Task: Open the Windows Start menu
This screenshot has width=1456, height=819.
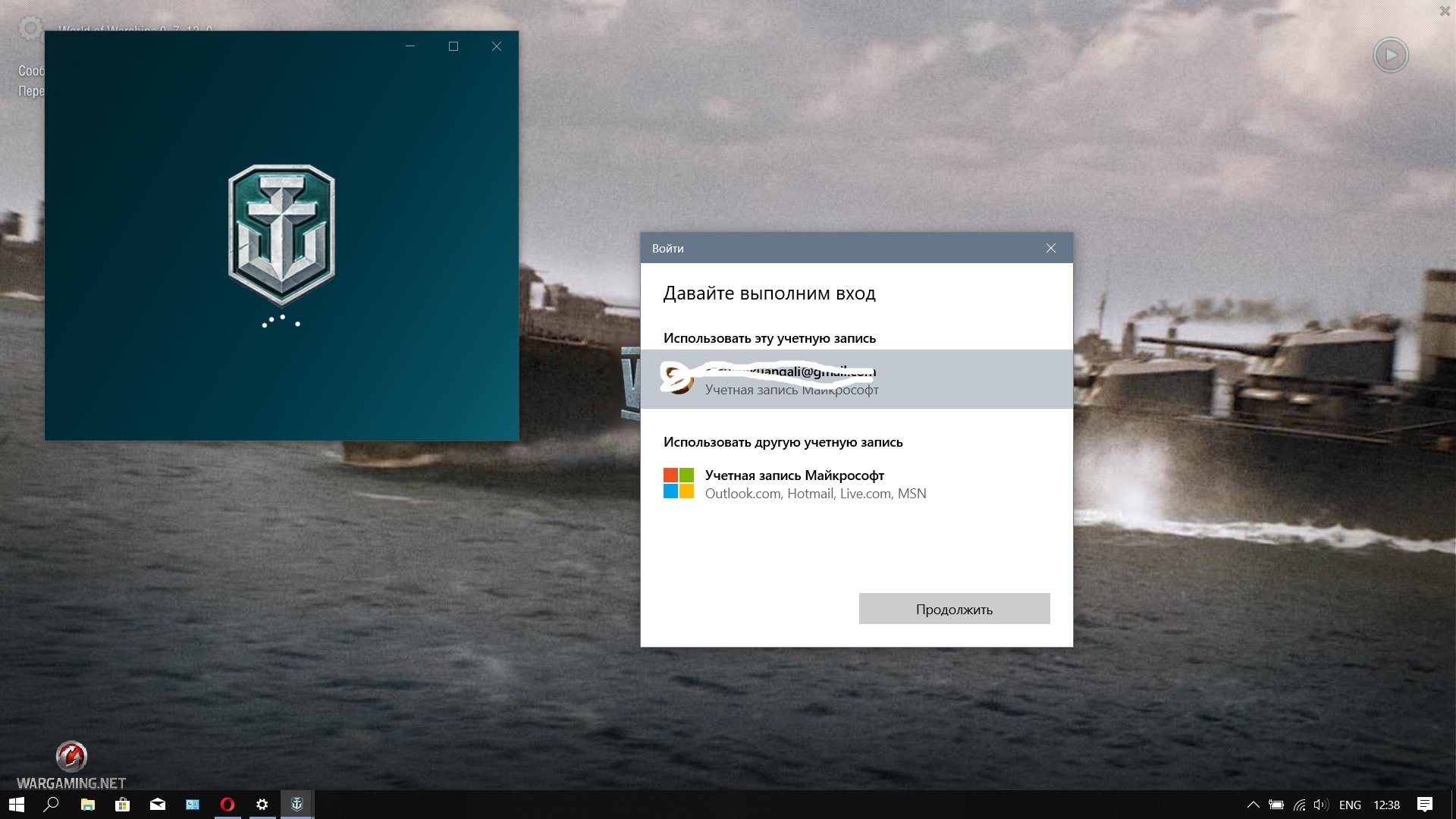Action: pos(17,805)
